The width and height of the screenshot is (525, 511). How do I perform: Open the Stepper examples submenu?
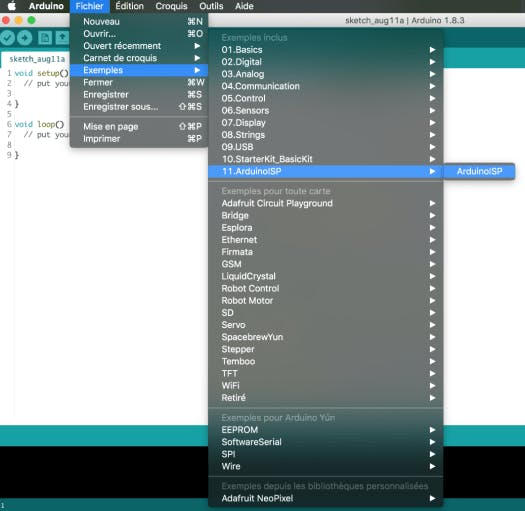[x=325, y=349]
